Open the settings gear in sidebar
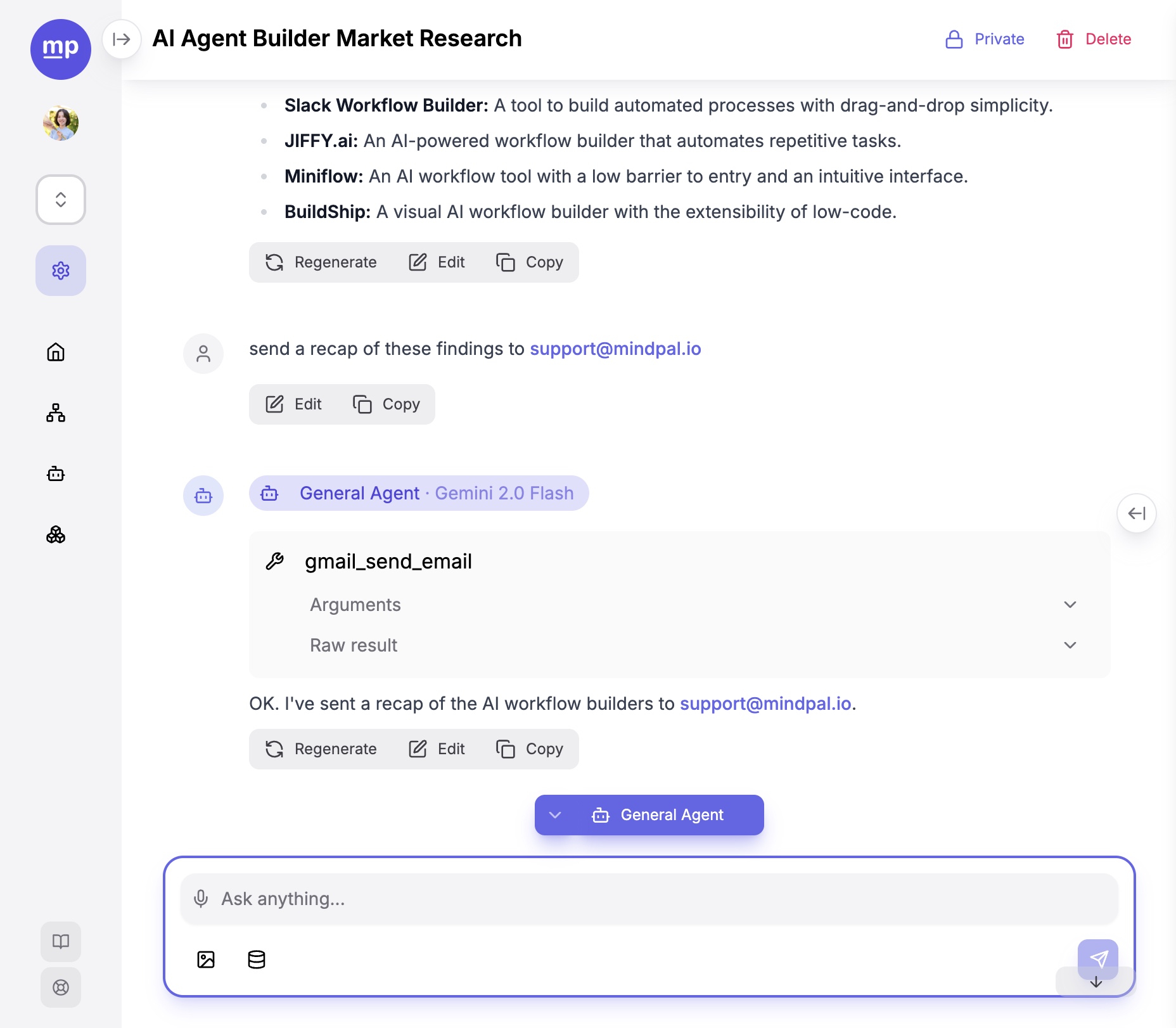This screenshot has height=1028, width=1176. point(61,271)
